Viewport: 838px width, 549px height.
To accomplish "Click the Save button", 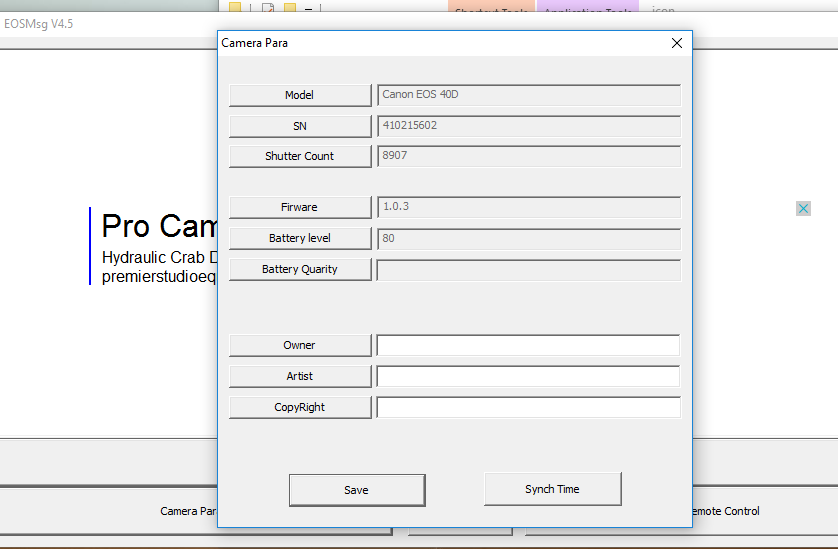I will click(x=357, y=490).
